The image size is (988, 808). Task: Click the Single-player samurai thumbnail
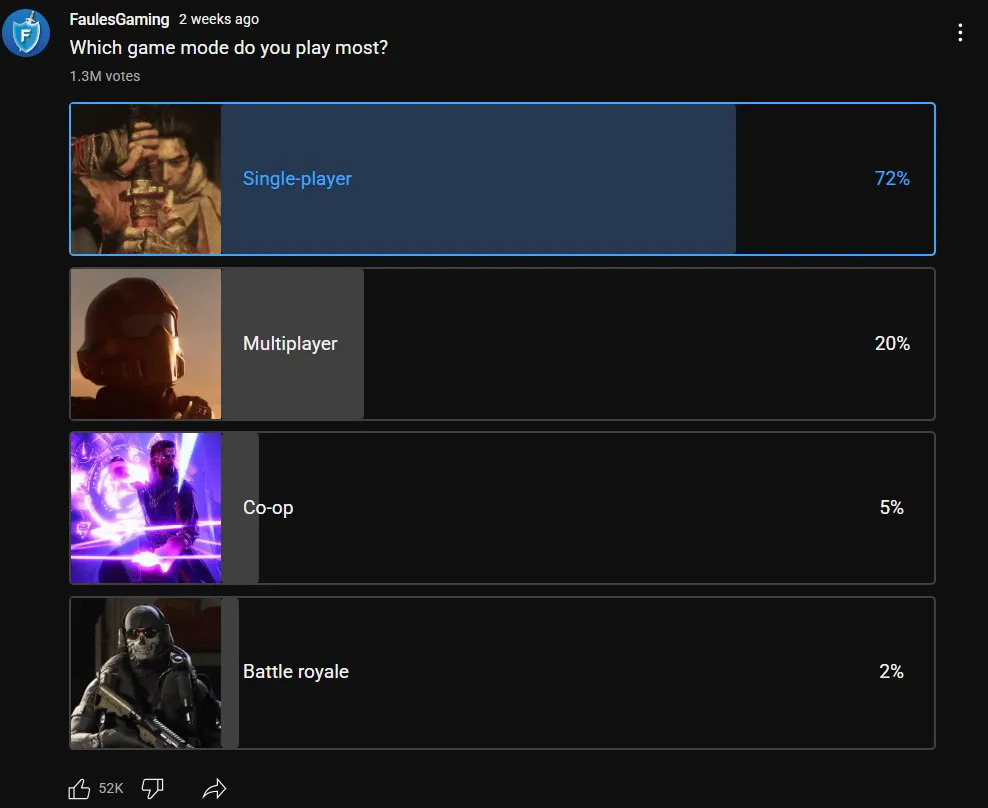(146, 179)
